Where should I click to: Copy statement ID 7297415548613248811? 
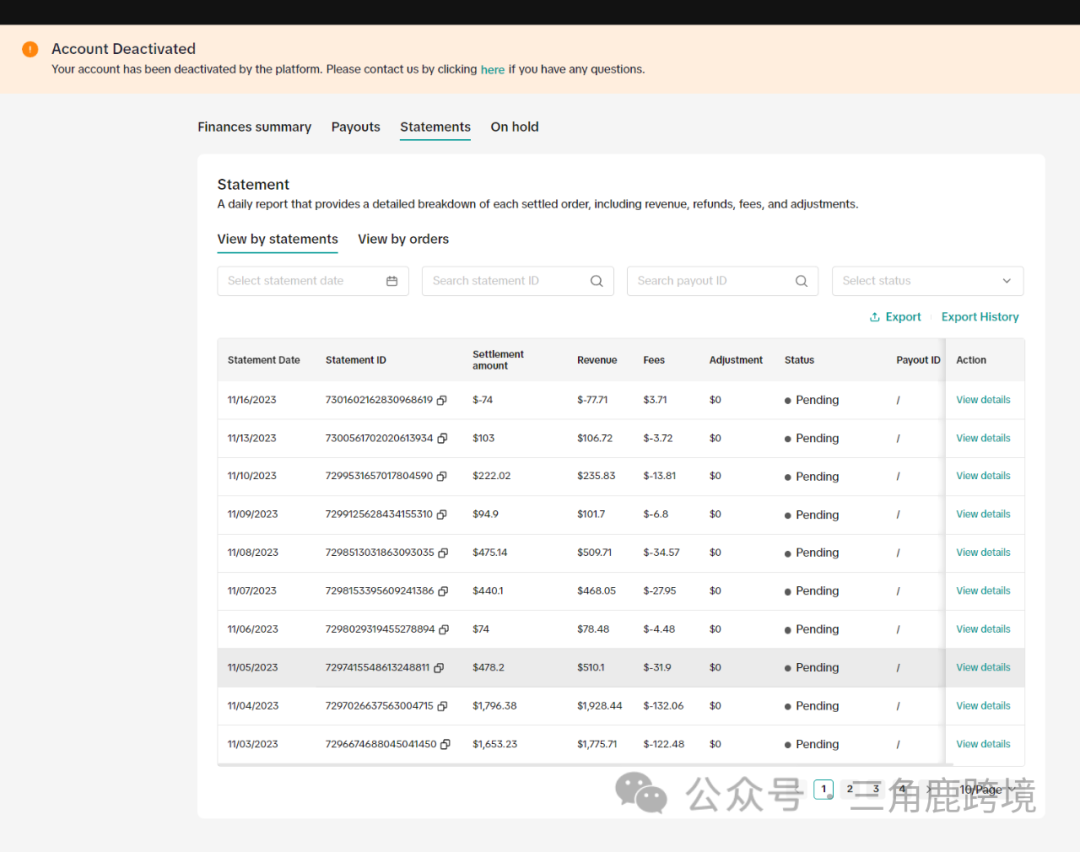coord(439,667)
